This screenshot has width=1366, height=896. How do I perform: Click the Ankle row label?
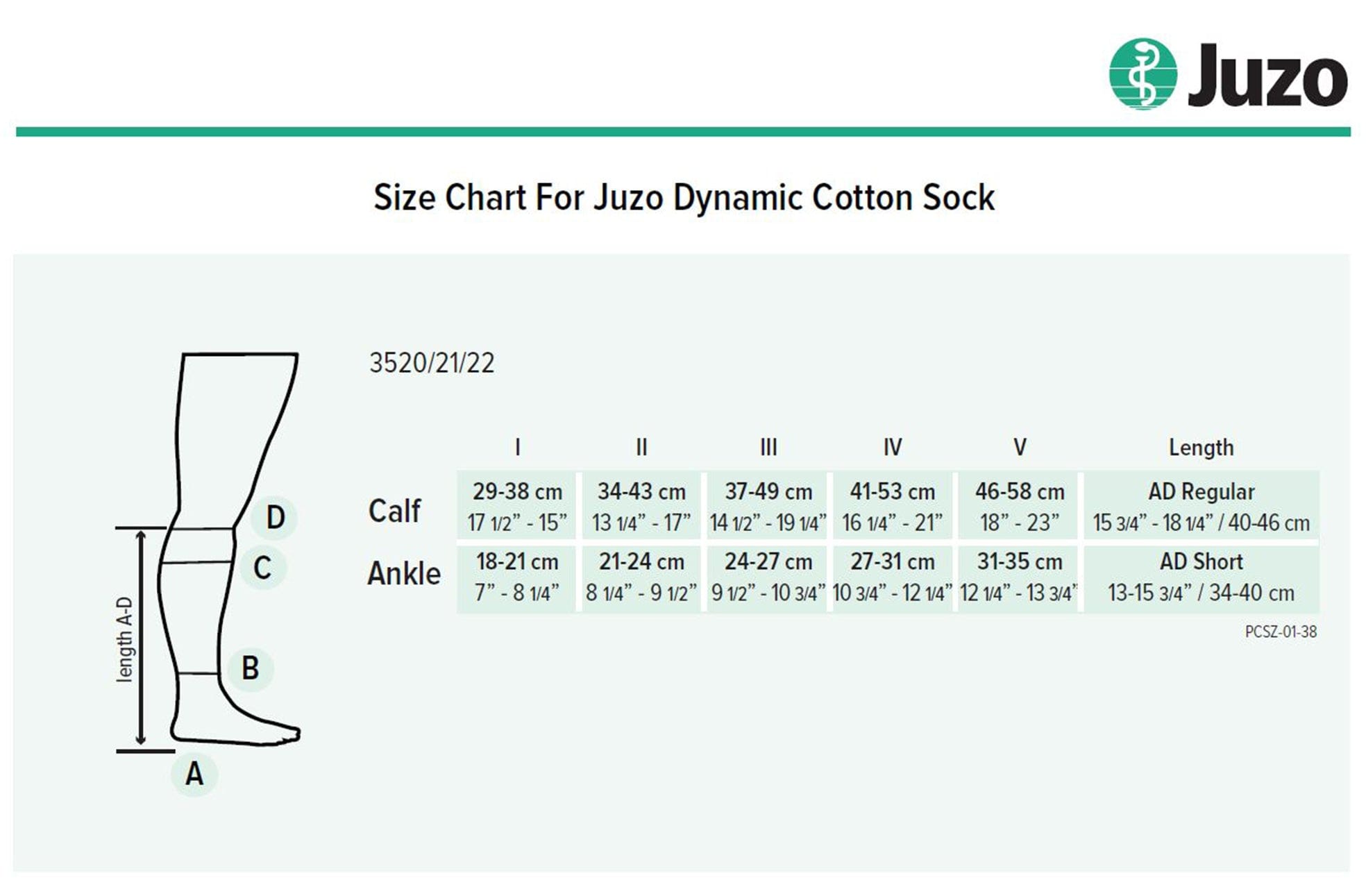404,573
